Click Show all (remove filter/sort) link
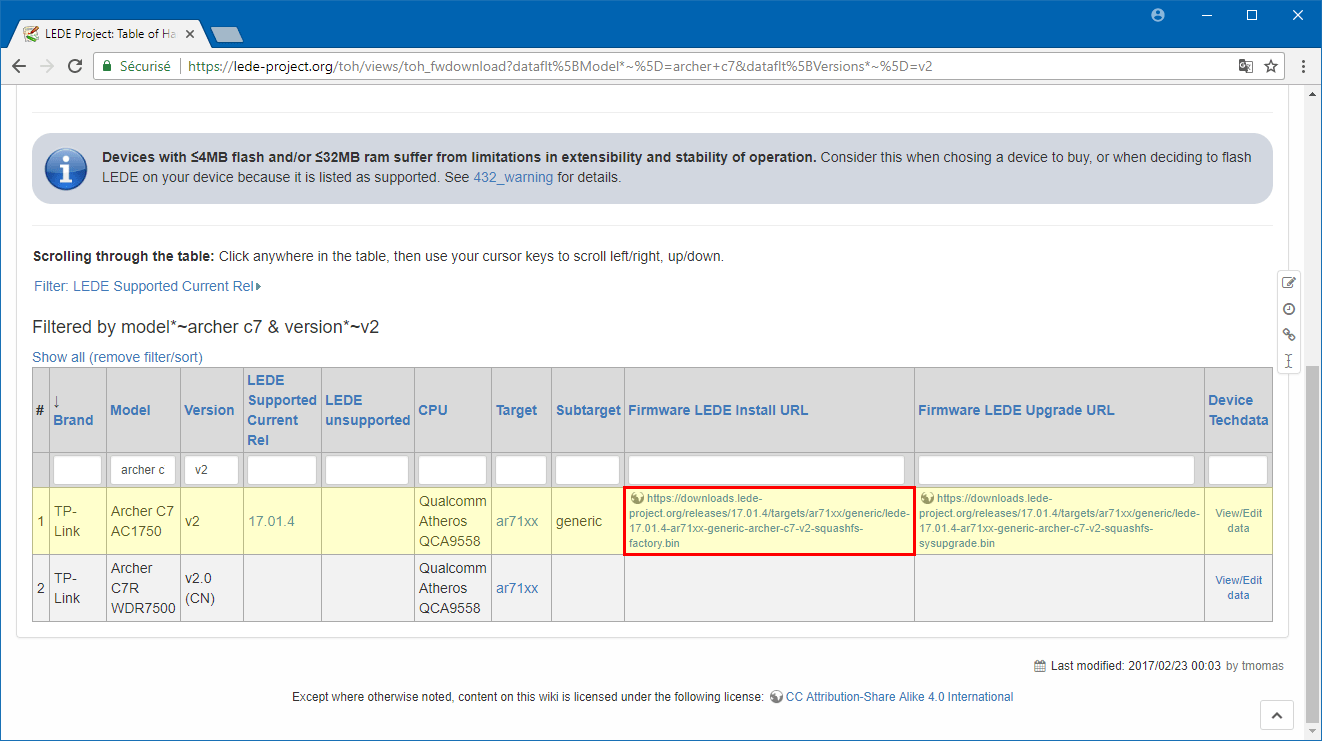1322x741 pixels. [x=117, y=357]
